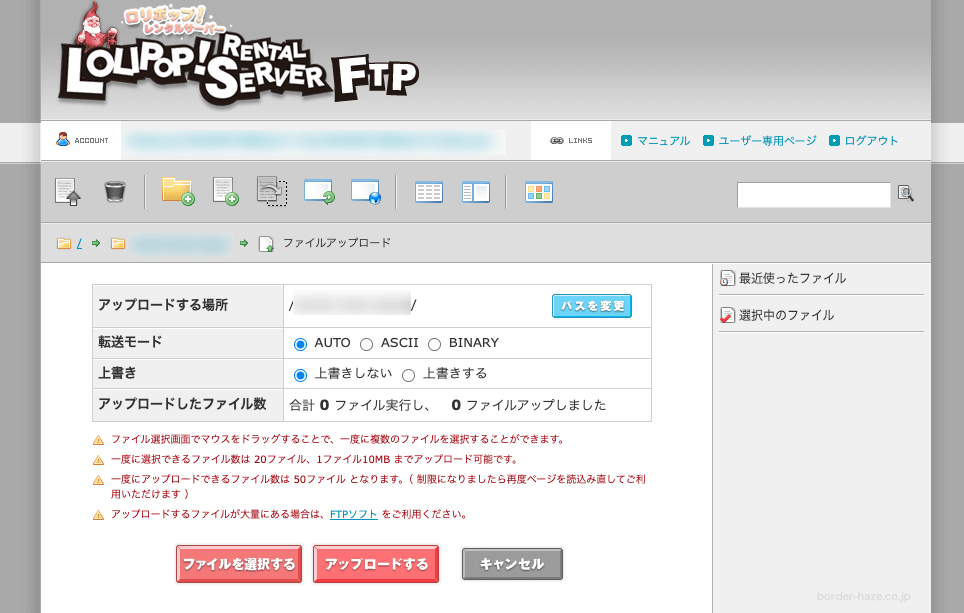
Task: Click the trash can delete icon
Action: 115,191
